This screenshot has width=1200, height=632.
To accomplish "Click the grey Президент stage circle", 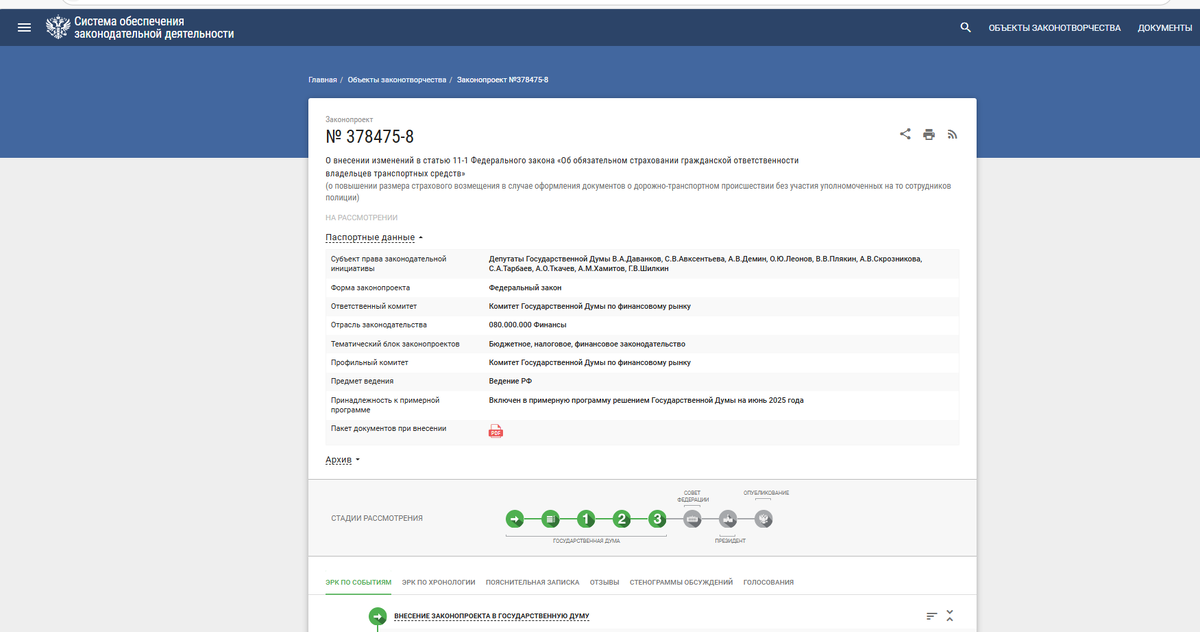I will pos(729,519).
